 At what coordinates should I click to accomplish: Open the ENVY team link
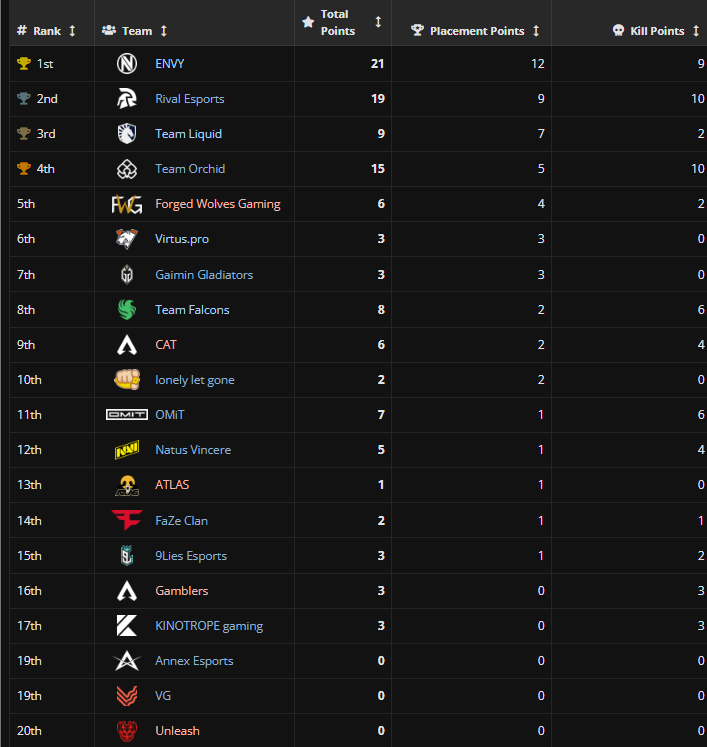pyautogui.click(x=170, y=63)
